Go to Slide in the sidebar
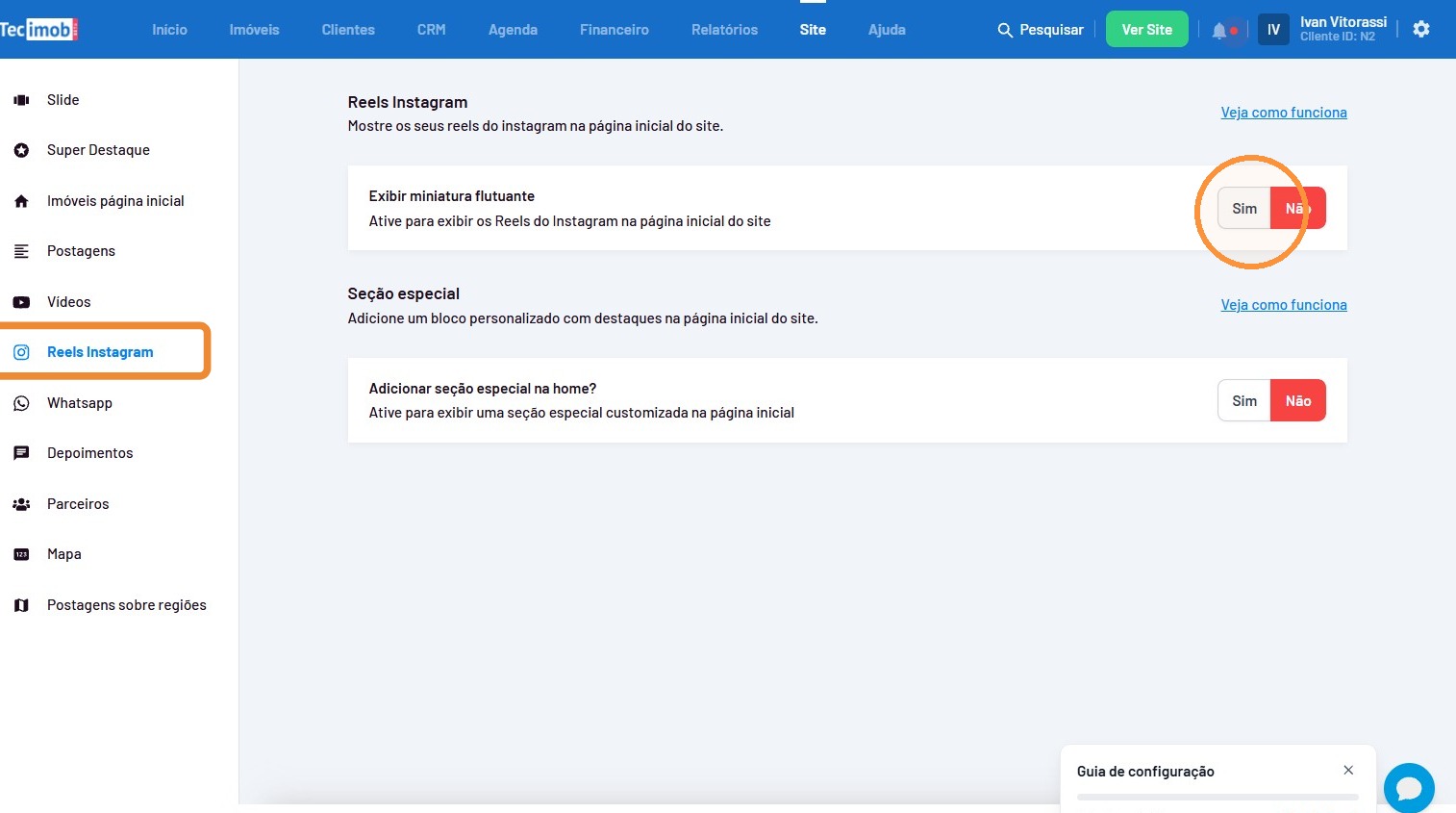Image resolution: width=1456 pixels, height=813 pixels. coord(63,100)
